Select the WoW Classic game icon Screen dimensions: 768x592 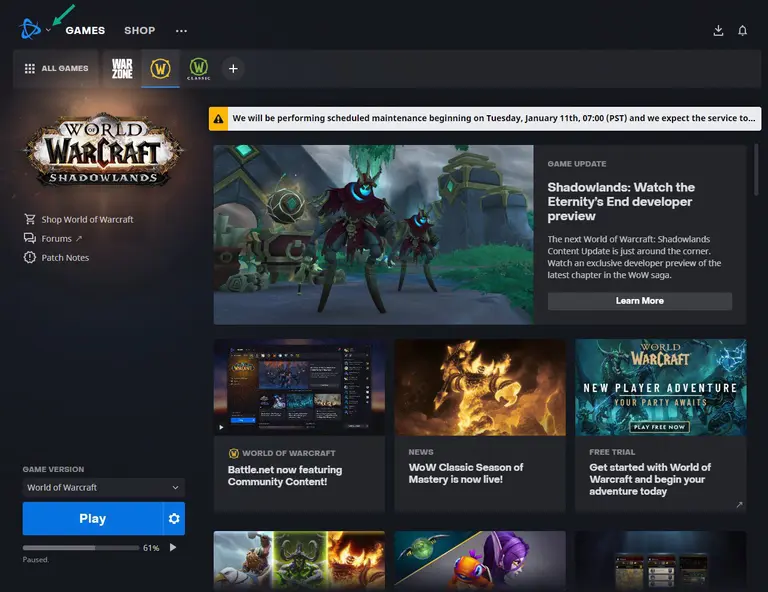[x=198, y=69]
